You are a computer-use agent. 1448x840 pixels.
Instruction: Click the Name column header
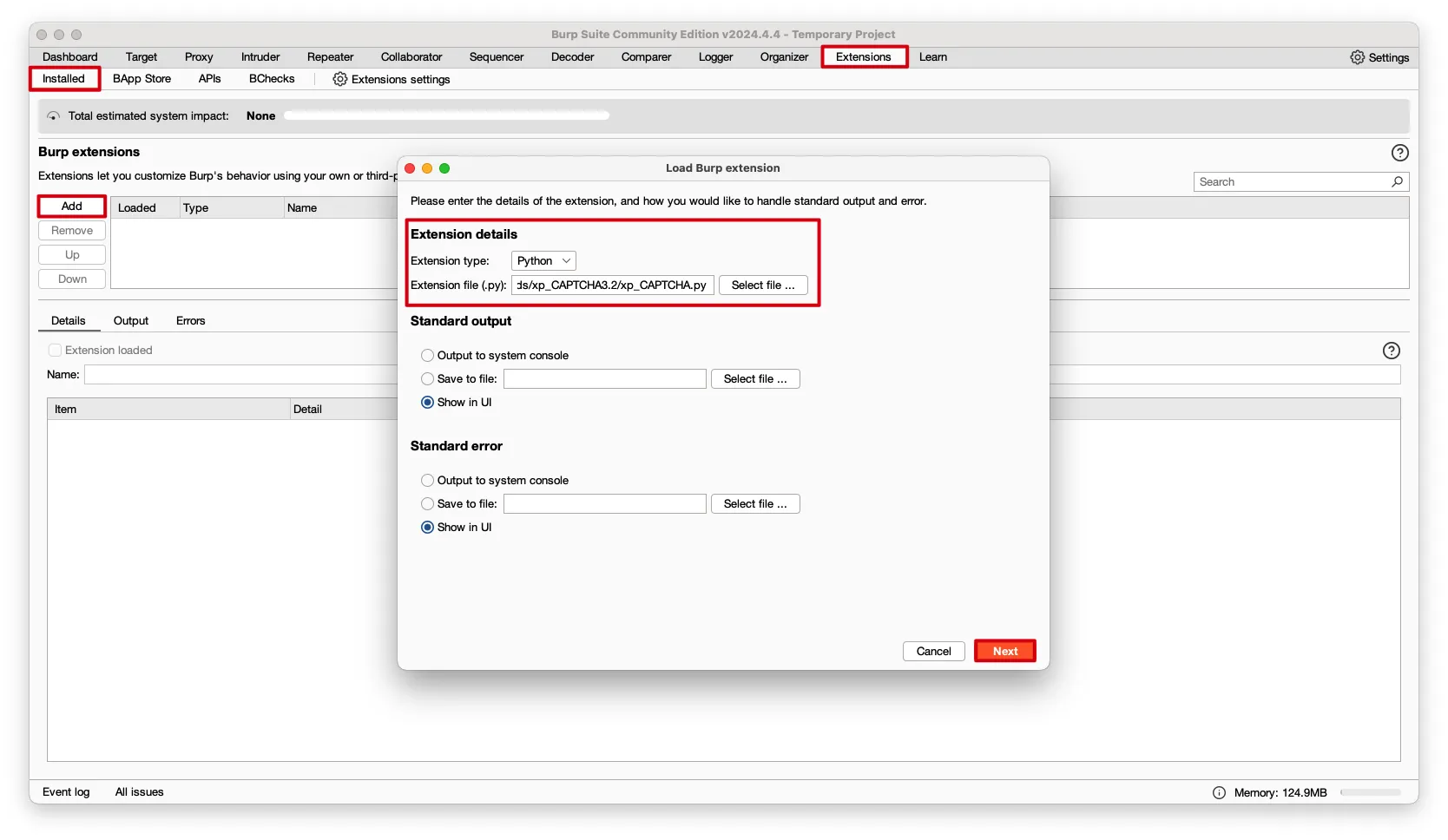pyautogui.click(x=340, y=208)
